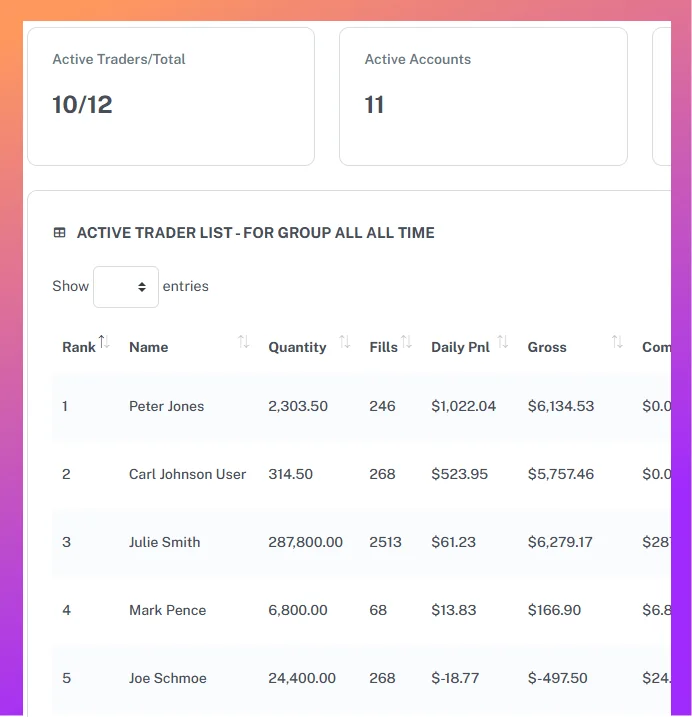Click the Active Accounts card
This screenshot has width=692, height=717.
click(x=483, y=96)
